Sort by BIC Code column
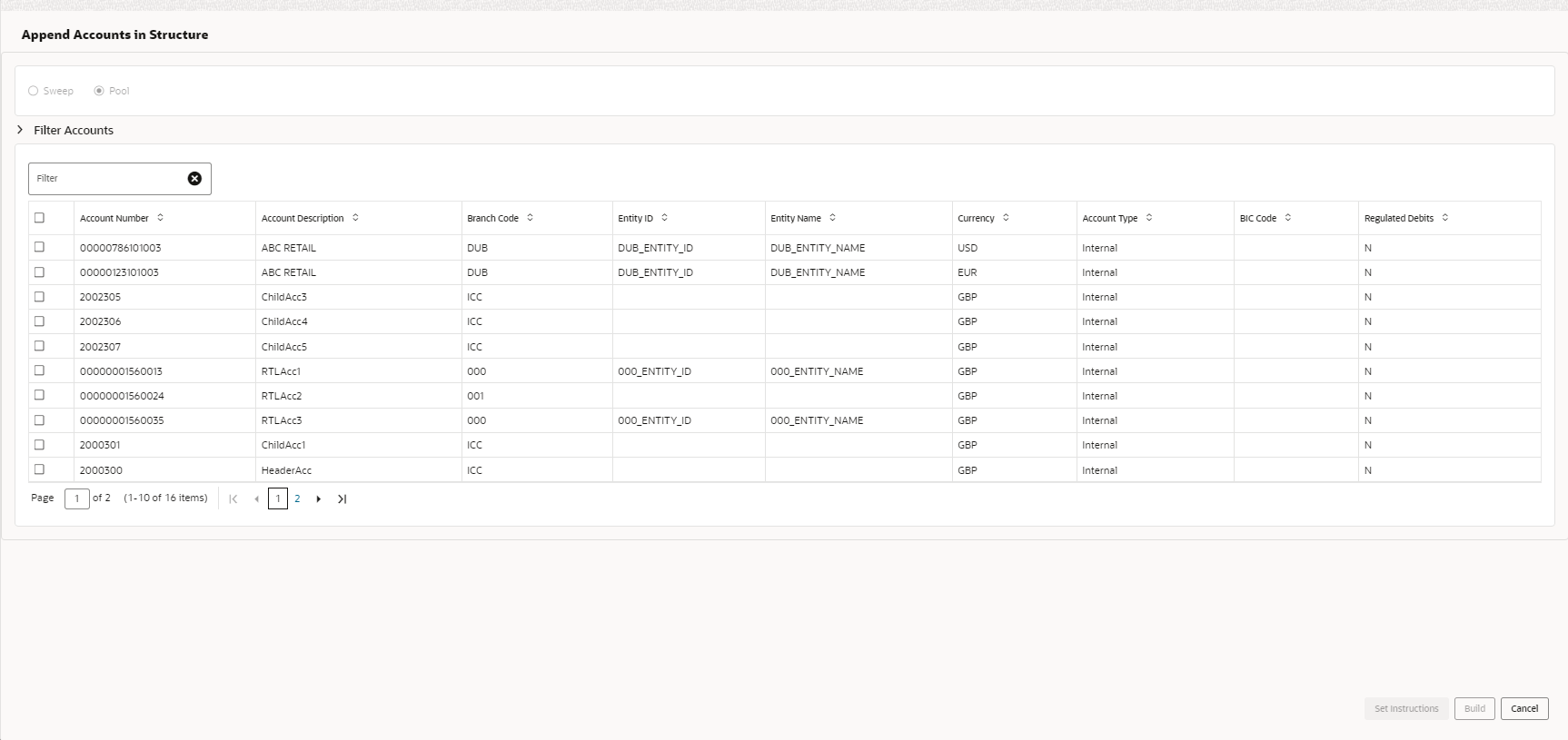This screenshot has height=740, width=1568. [1288, 218]
